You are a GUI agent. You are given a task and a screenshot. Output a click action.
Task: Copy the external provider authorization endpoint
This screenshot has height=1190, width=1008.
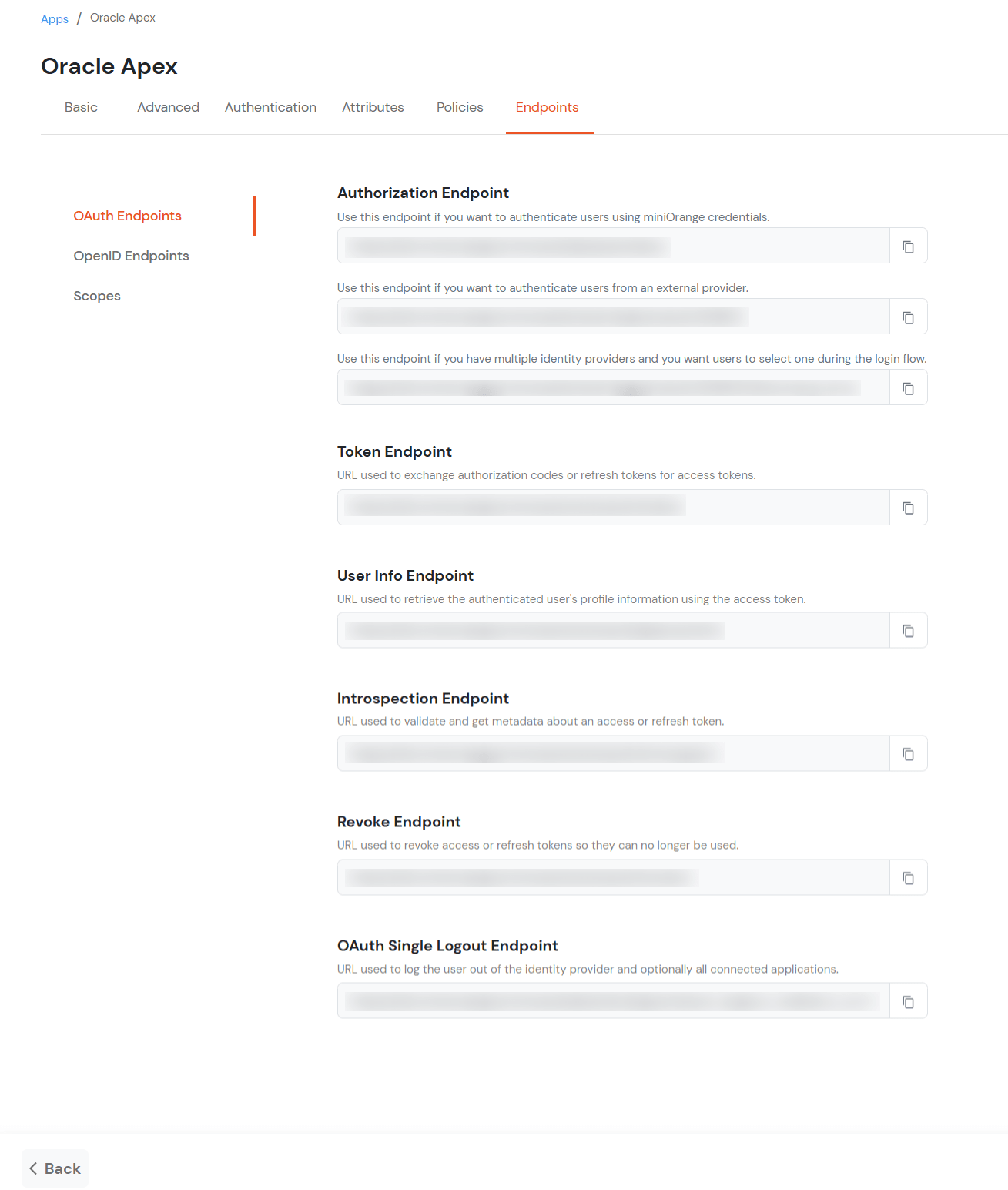point(908,317)
